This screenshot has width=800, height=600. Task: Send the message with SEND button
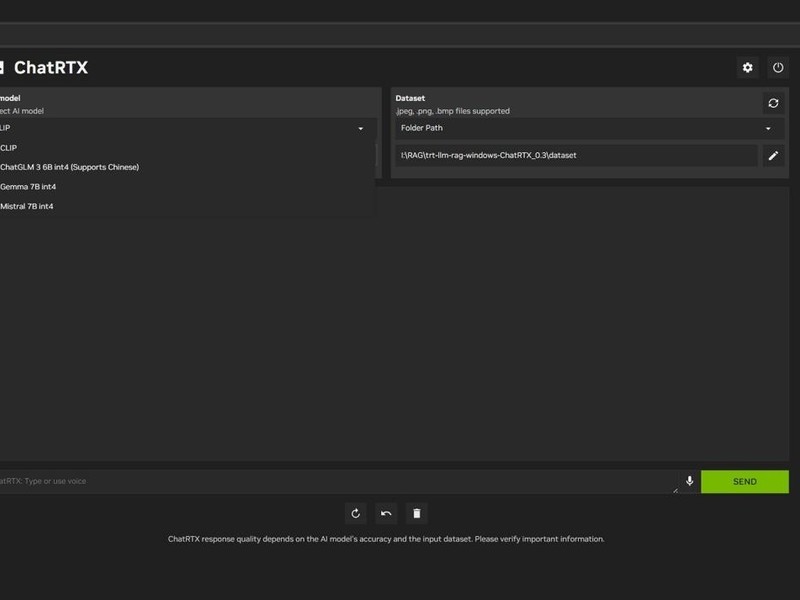tap(744, 482)
